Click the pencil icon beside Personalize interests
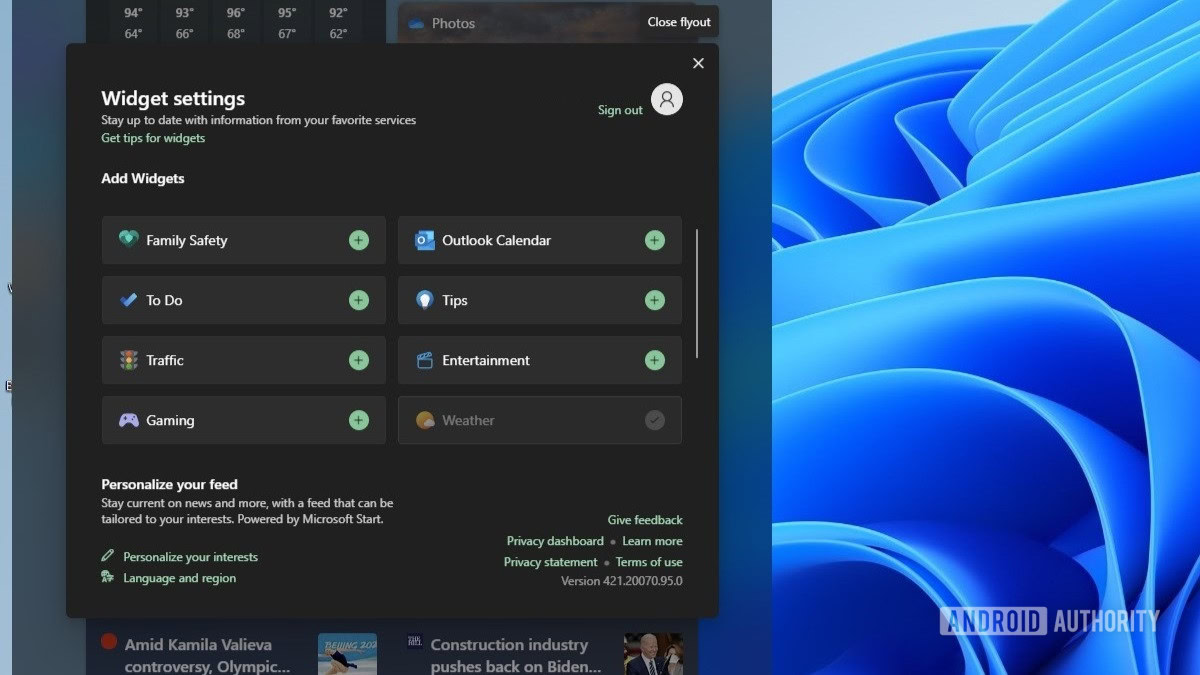 (x=108, y=556)
